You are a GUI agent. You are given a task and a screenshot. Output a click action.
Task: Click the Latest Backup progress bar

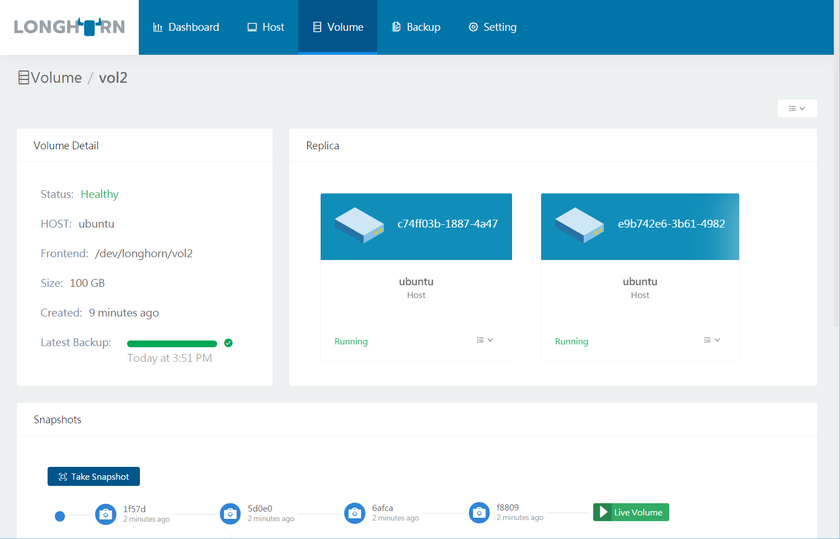coord(172,343)
